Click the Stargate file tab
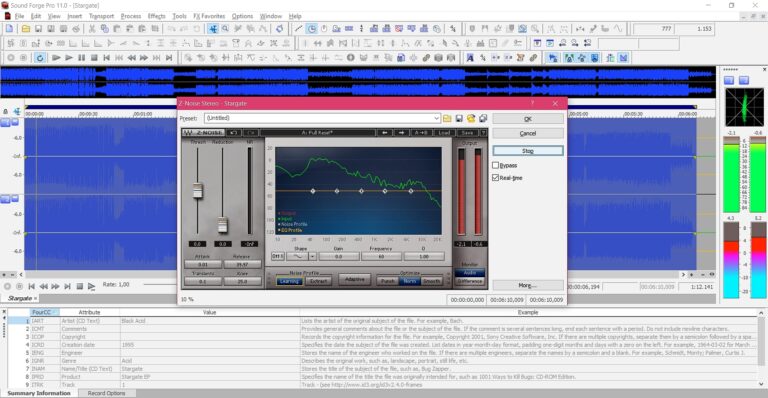Image resolution: width=768 pixels, height=398 pixels. [20, 298]
